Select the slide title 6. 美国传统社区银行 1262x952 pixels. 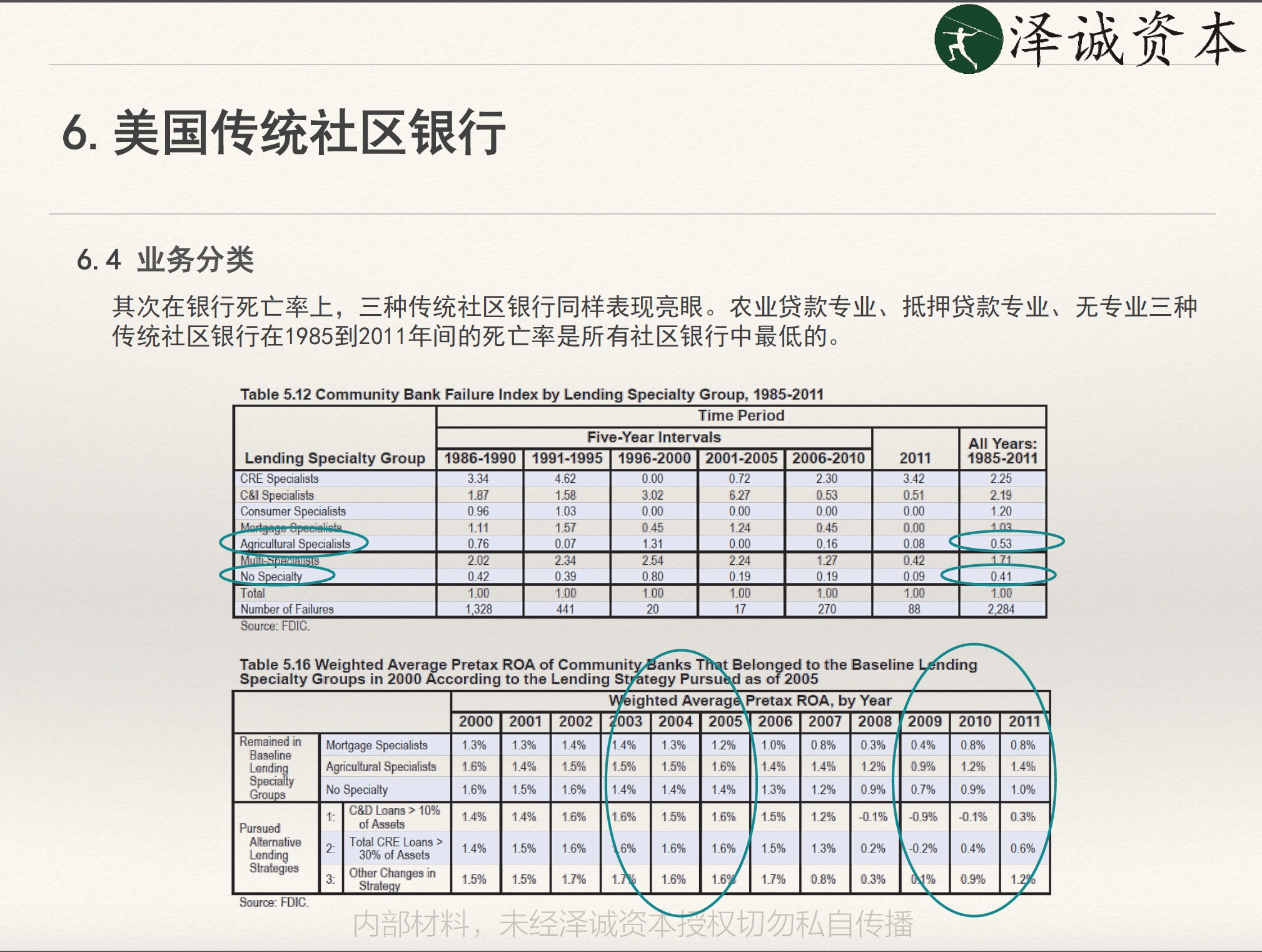point(284,132)
